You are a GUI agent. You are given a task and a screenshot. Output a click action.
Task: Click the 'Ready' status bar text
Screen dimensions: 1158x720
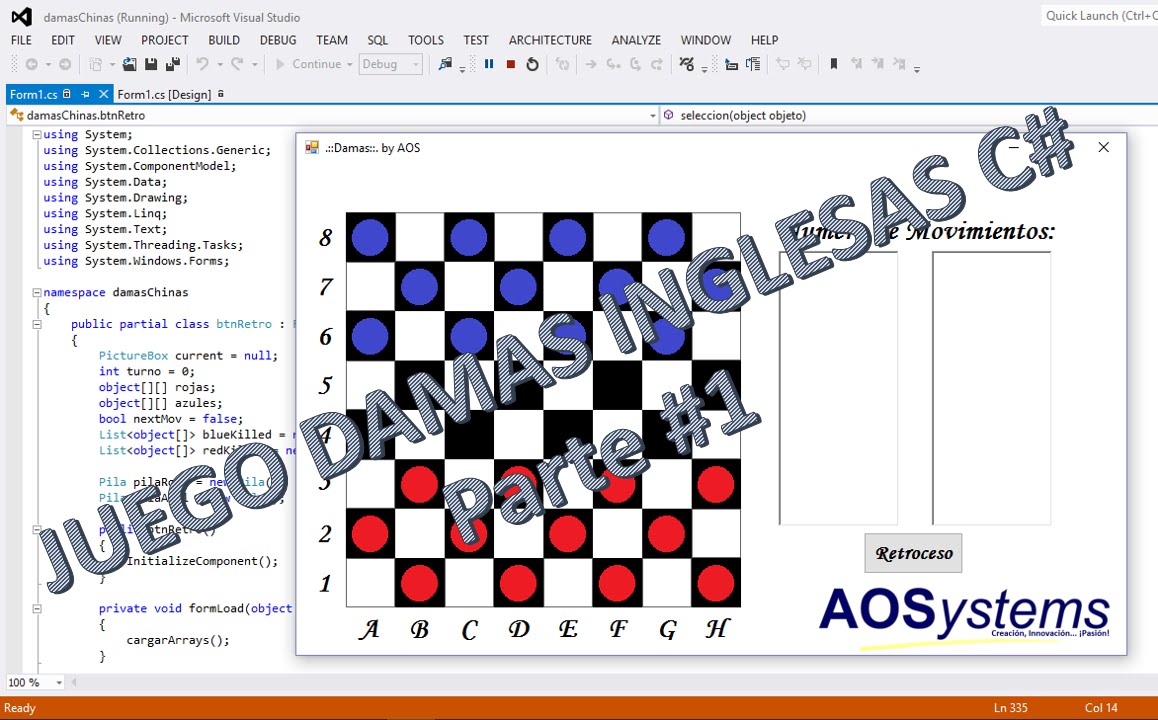click(x=20, y=707)
